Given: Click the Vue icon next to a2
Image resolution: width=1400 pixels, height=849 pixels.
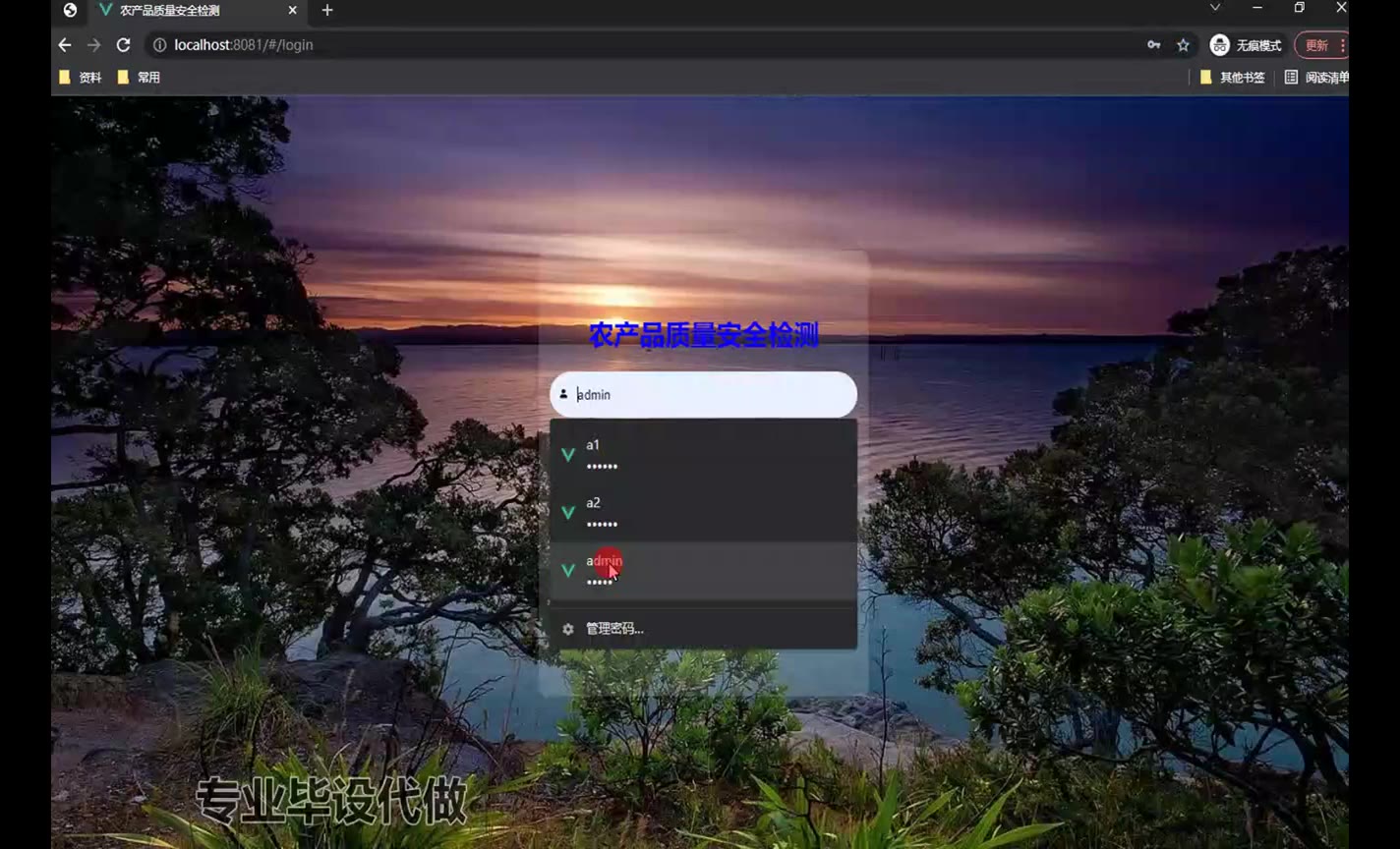Looking at the screenshot, I should 567,513.
